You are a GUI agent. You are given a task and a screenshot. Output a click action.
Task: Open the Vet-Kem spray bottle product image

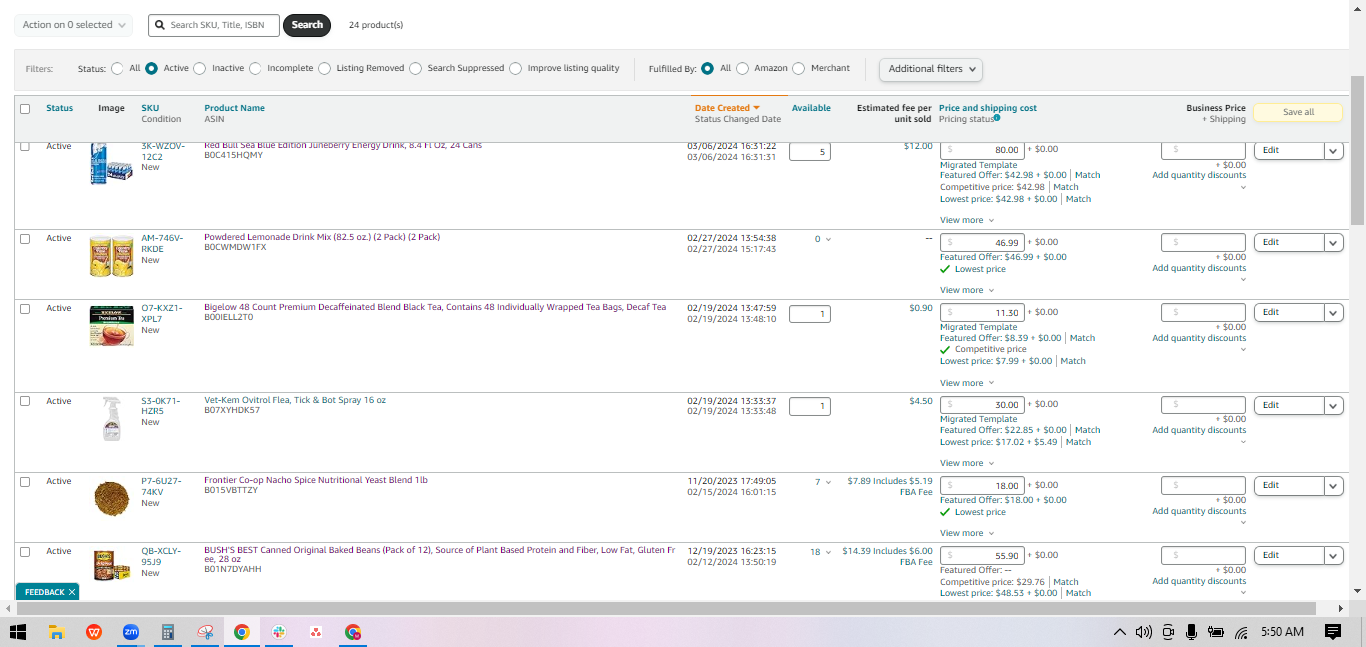click(111, 419)
